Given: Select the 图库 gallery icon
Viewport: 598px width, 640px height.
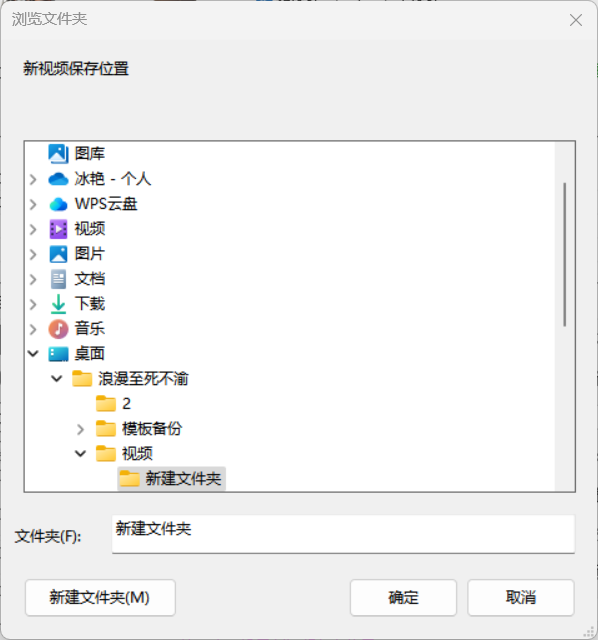Looking at the screenshot, I should click(58, 154).
